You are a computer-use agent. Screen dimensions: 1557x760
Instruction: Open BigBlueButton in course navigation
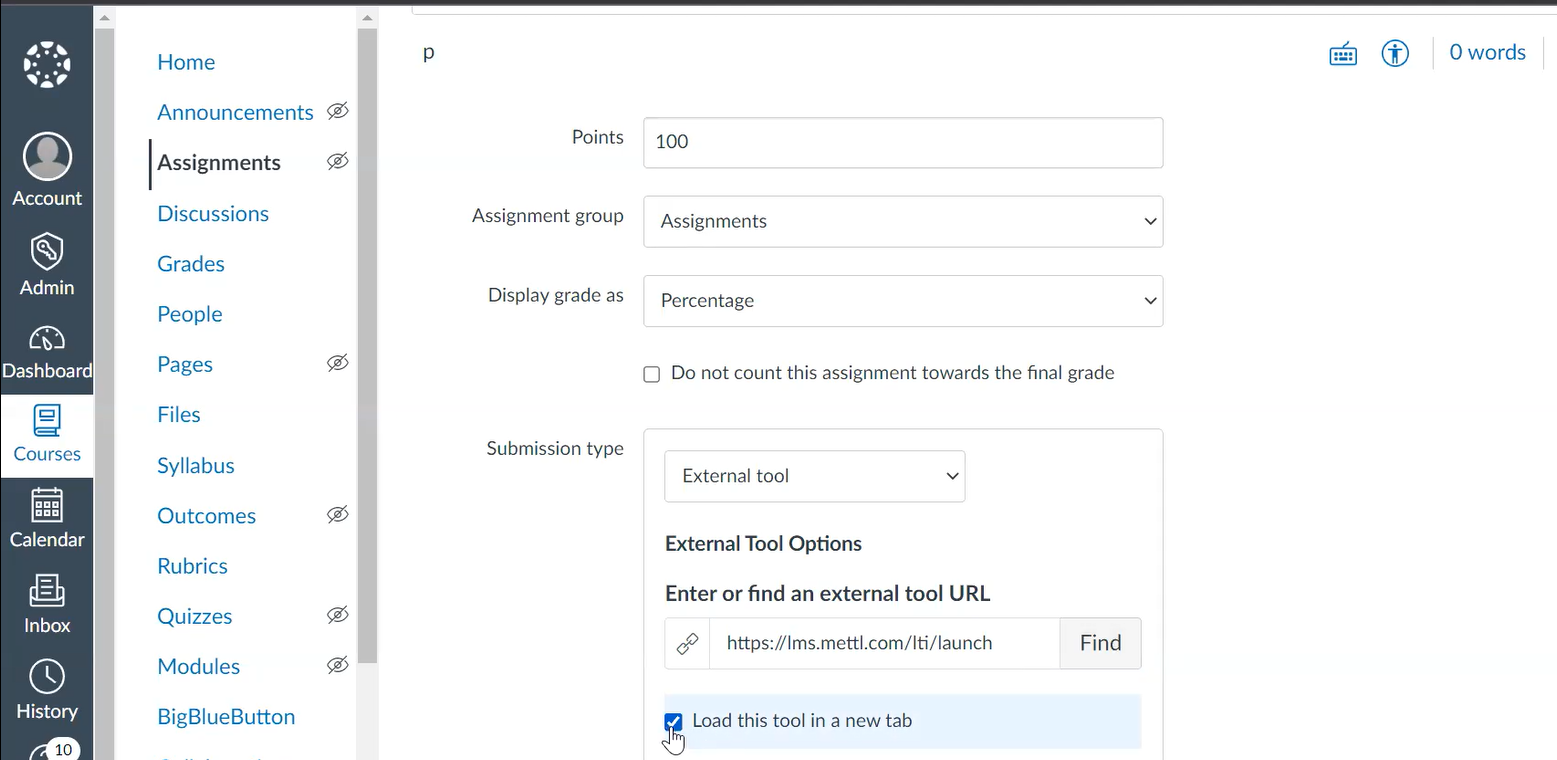226,717
